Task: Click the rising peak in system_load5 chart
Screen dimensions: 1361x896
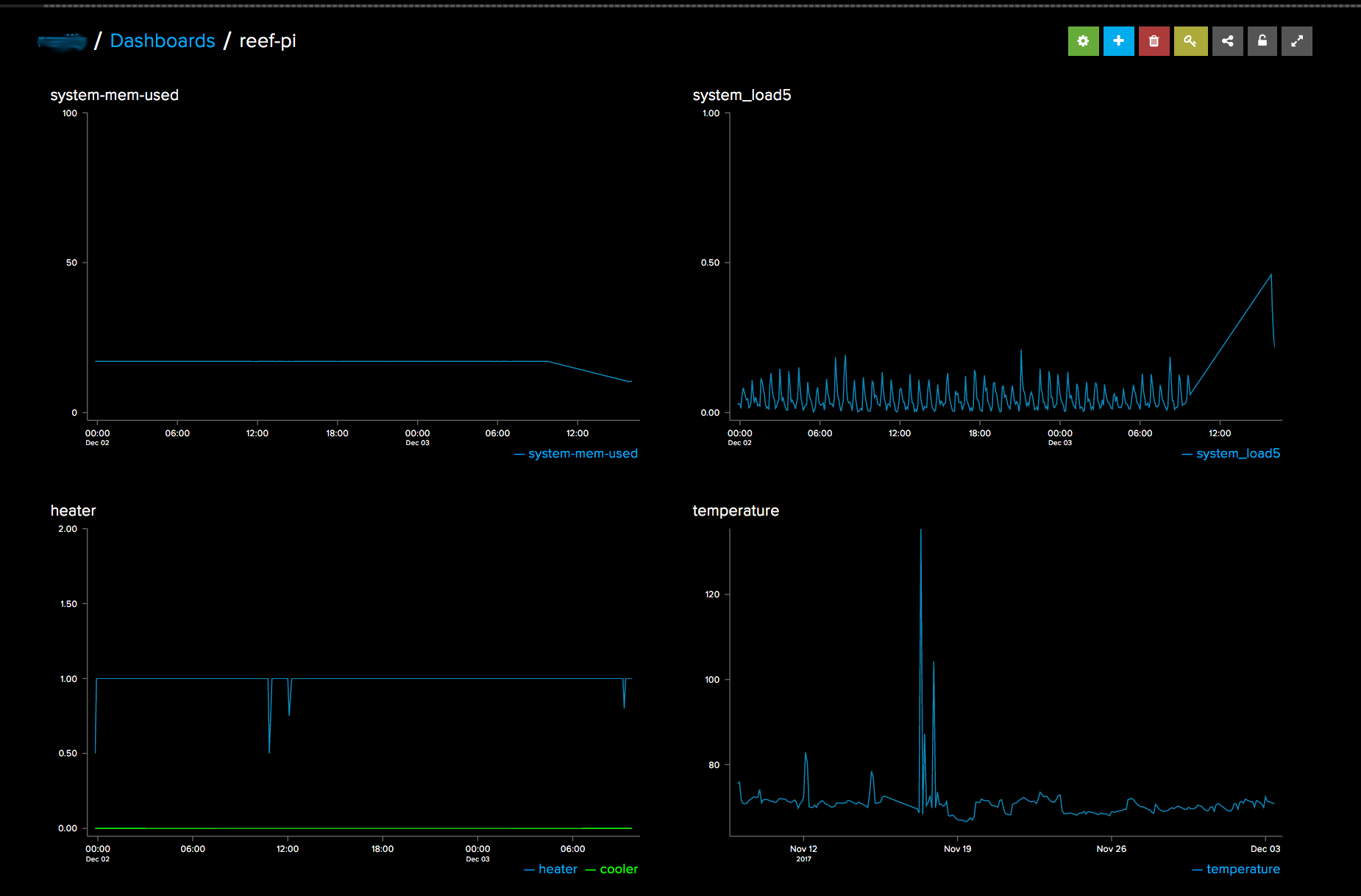Action: 1271,275
